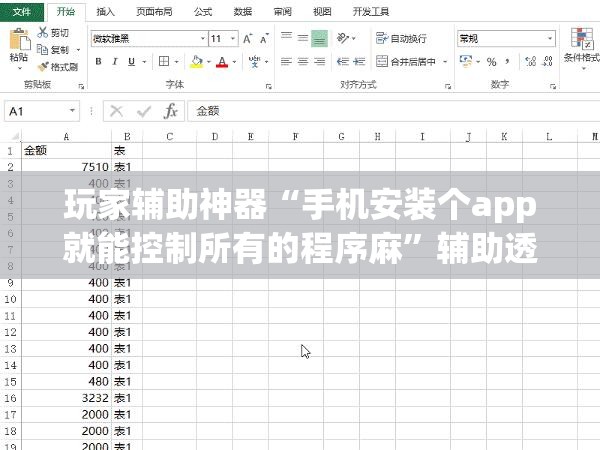Align text right
This screenshot has height=450, width=600.
point(320,61)
